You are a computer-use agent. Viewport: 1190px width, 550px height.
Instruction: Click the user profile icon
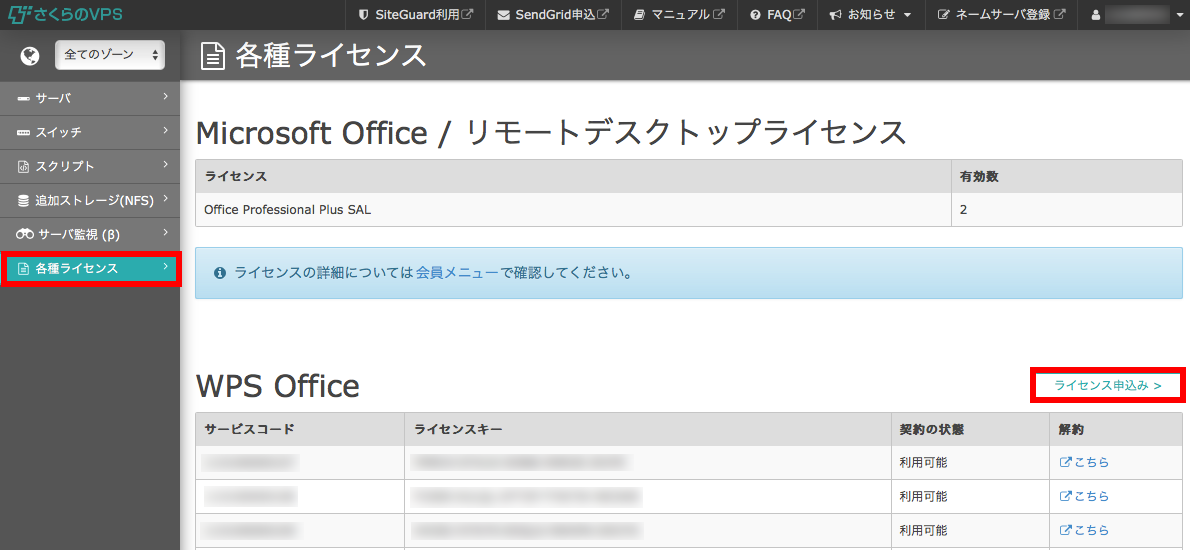[1096, 14]
